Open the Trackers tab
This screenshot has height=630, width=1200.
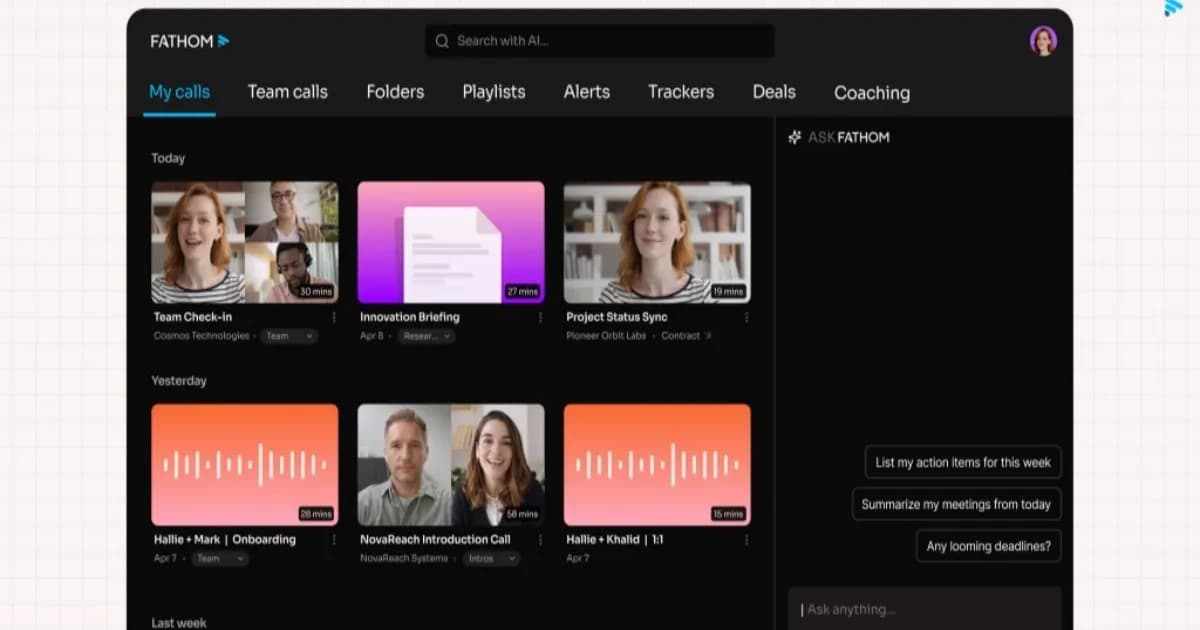tap(681, 92)
